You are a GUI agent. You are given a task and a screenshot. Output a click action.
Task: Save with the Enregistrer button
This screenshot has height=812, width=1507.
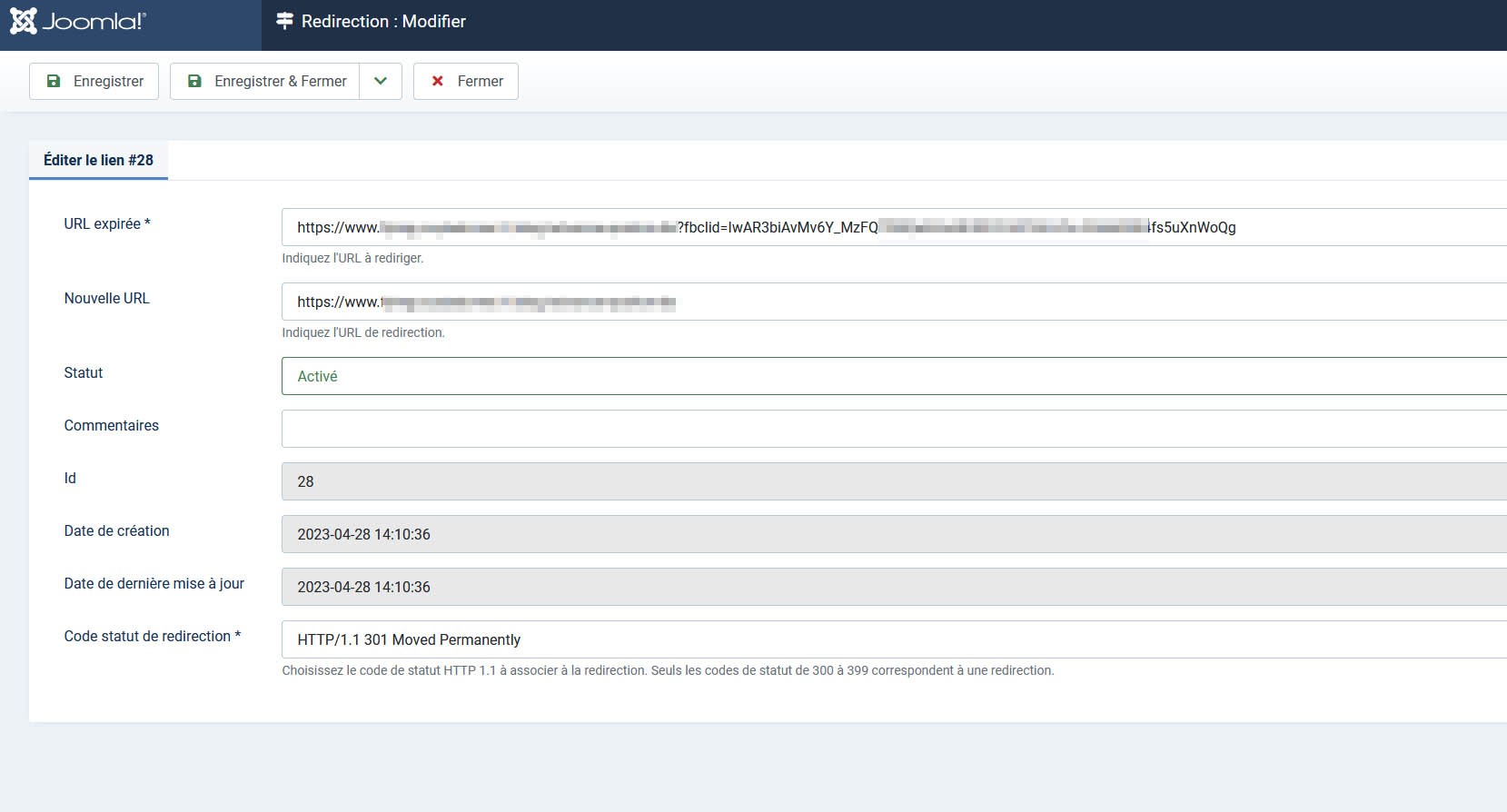94,81
